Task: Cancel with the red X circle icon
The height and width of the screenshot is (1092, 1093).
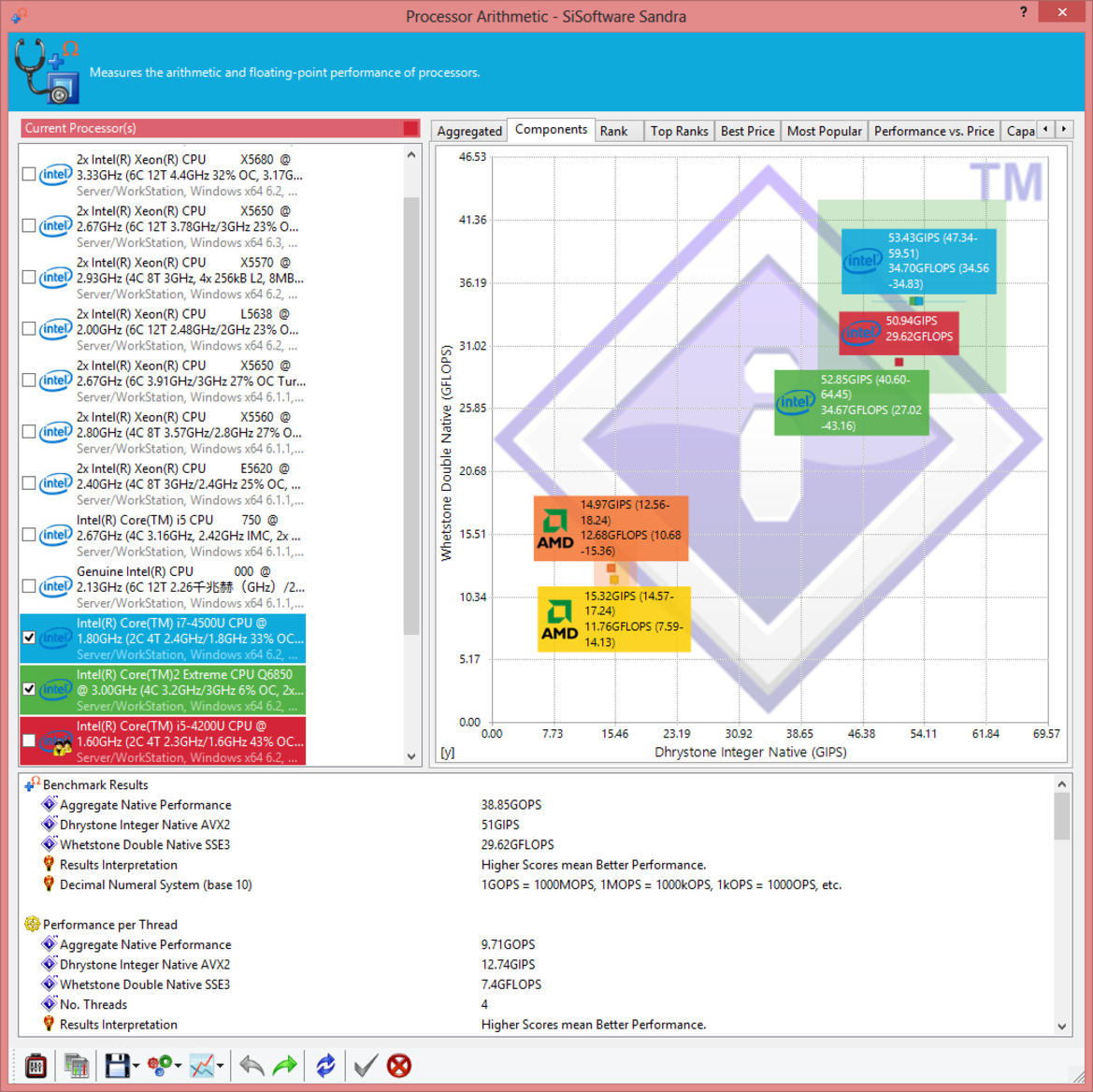Action: [x=398, y=1066]
